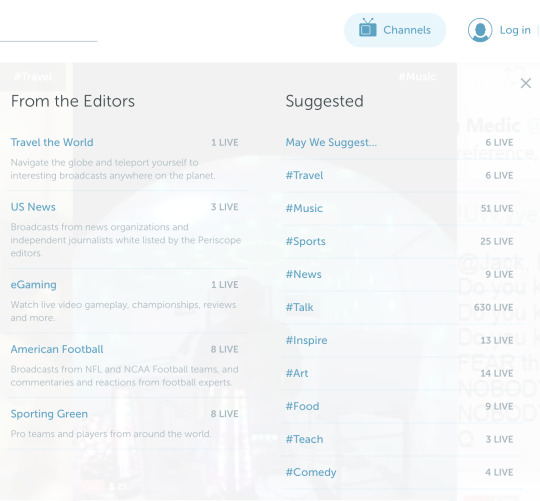This screenshot has width=540, height=501.
Task: Select the #Comedy suggested channel
Action: pos(311,472)
